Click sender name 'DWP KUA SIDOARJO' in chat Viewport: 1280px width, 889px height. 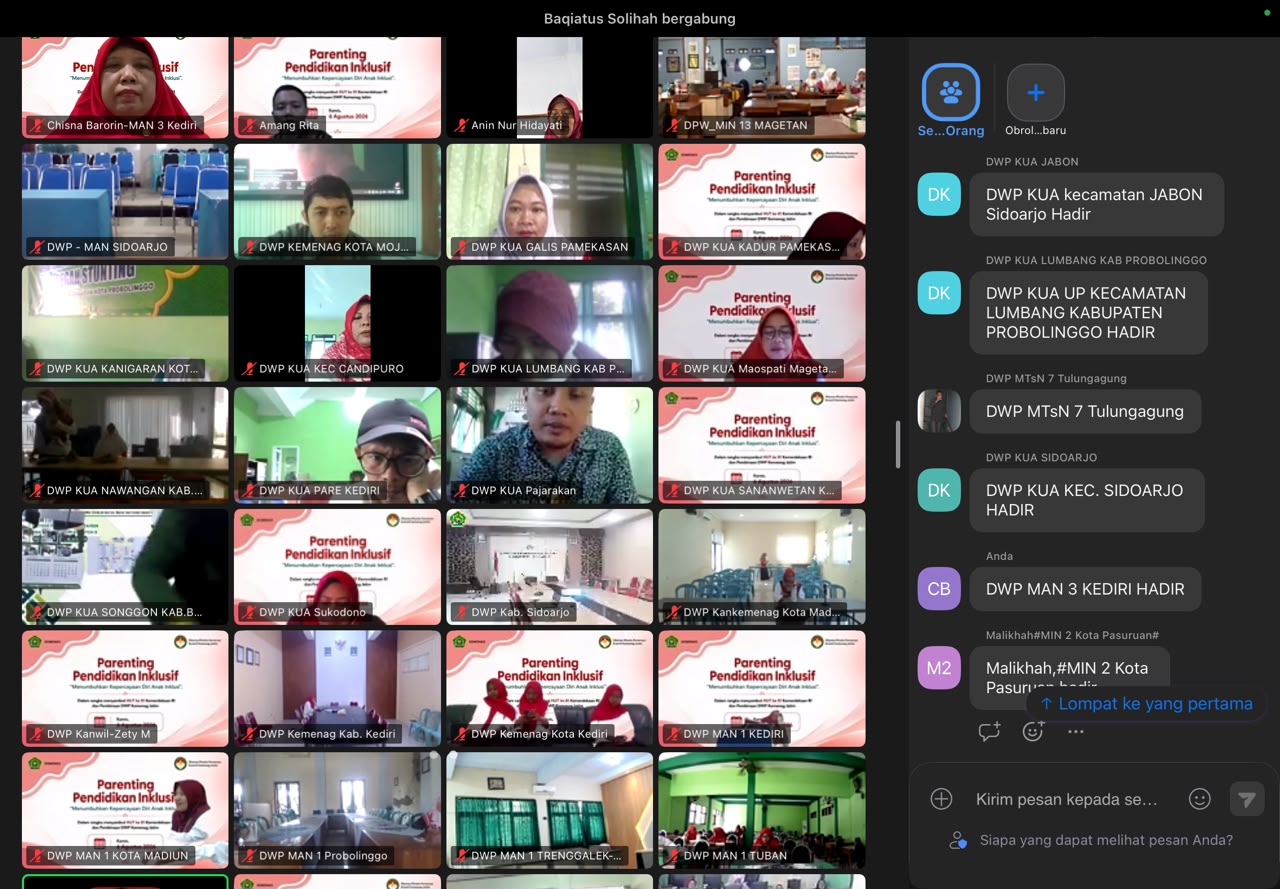(1041, 458)
